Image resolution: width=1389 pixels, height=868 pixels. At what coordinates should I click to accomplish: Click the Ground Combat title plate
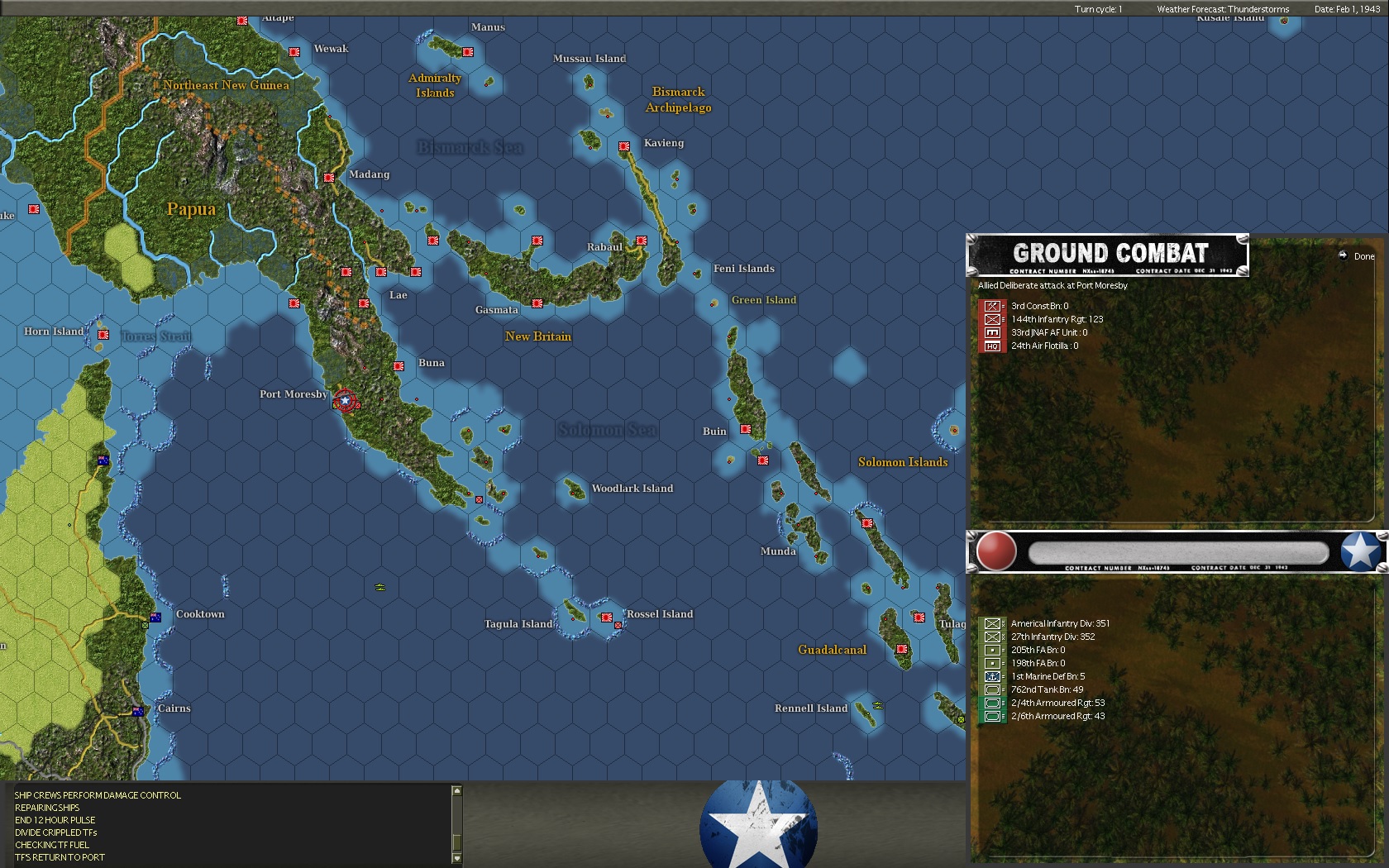point(1108,255)
